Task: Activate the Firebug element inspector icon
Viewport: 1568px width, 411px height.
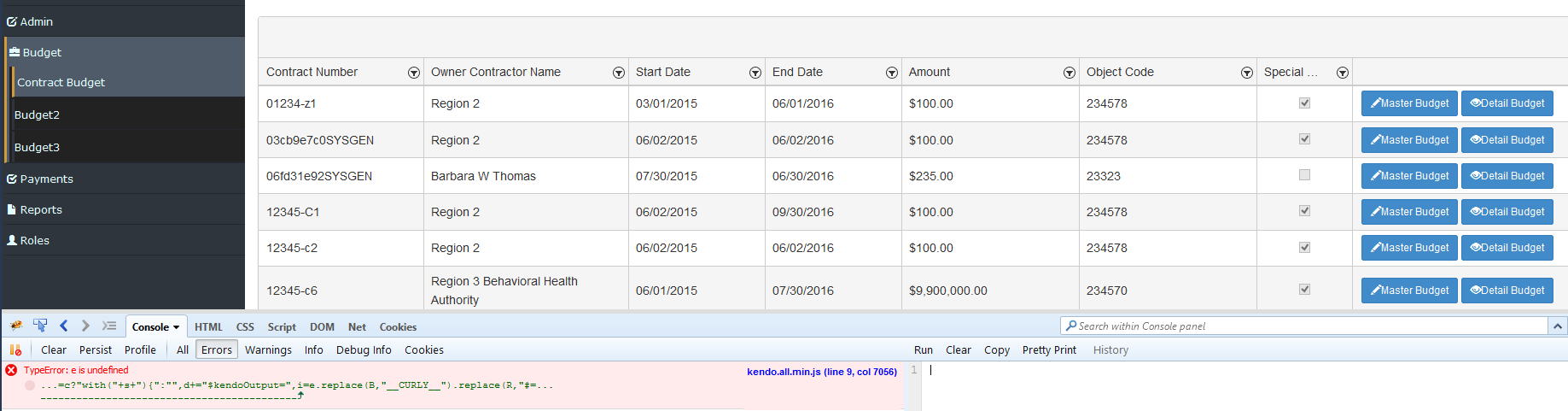Action: point(40,326)
